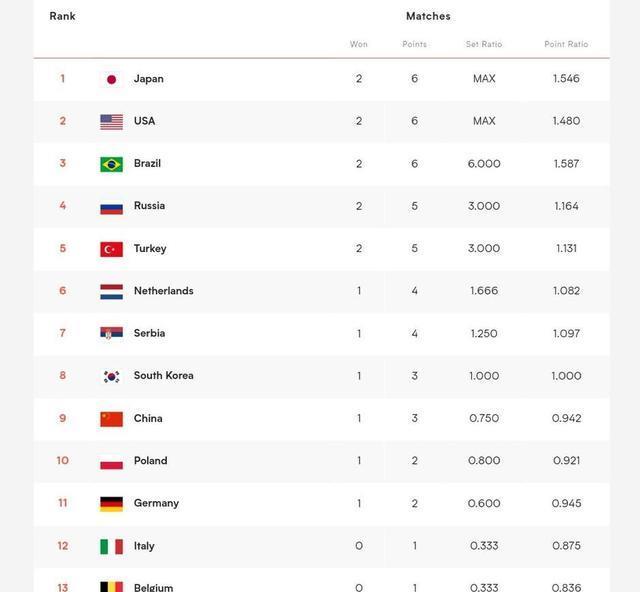The image size is (640, 592).
Task: Click the South Korea flag icon
Action: 111,376
